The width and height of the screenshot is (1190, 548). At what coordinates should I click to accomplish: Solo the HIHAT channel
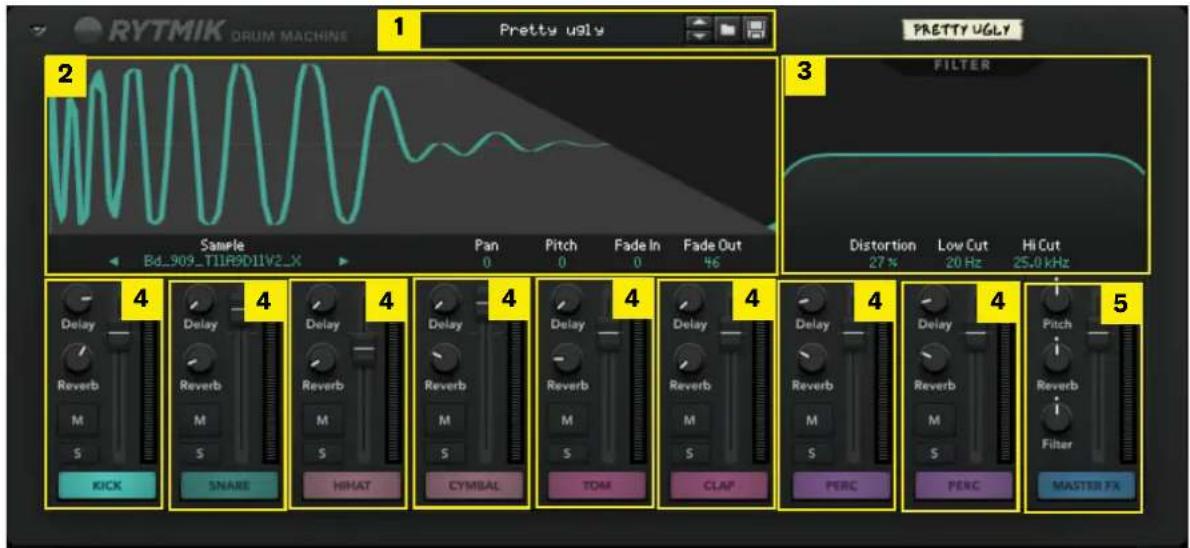coord(322,454)
